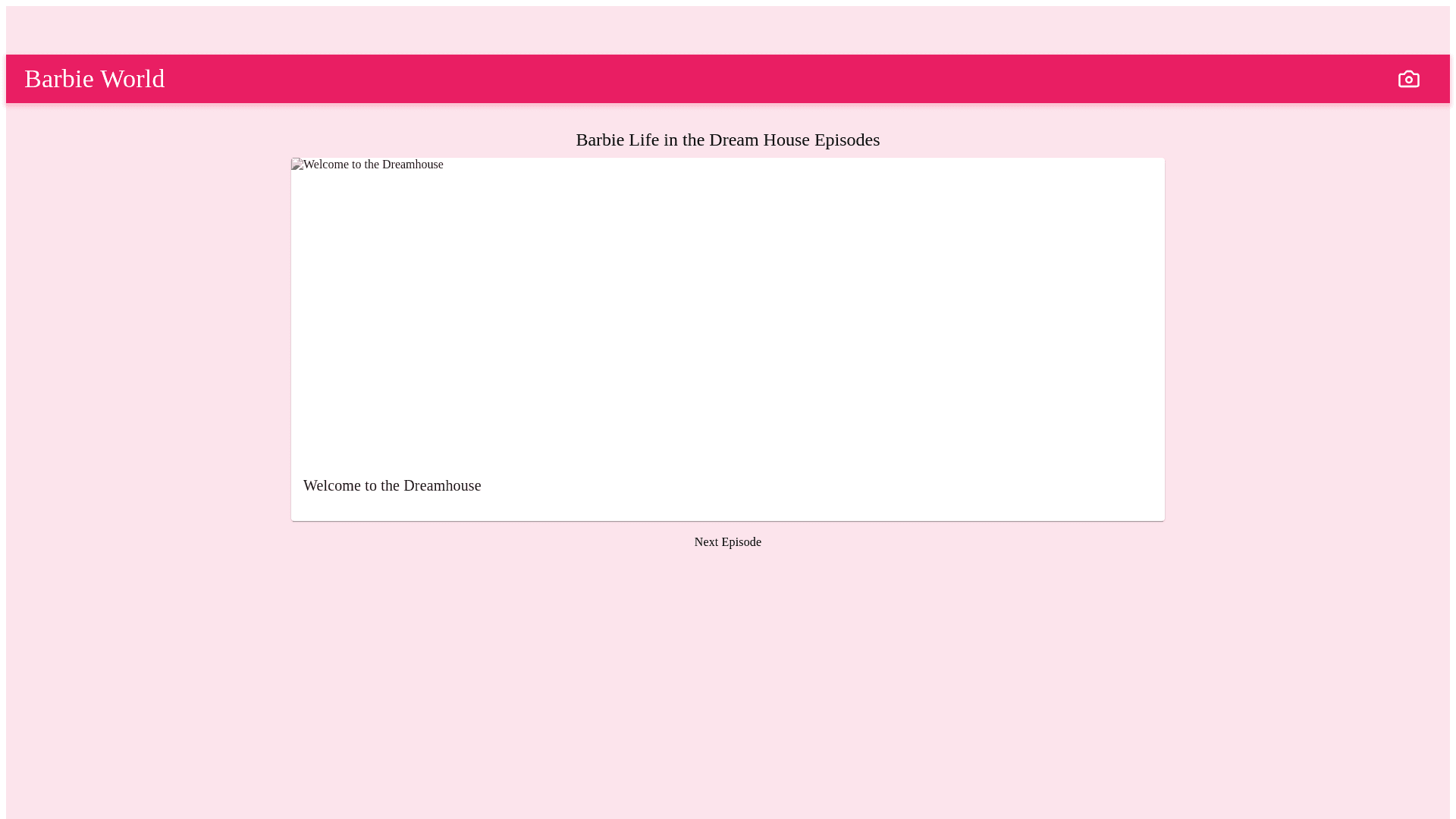Click the word 'Next' below the card
The height and width of the screenshot is (819, 1456).
[x=706, y=542]
